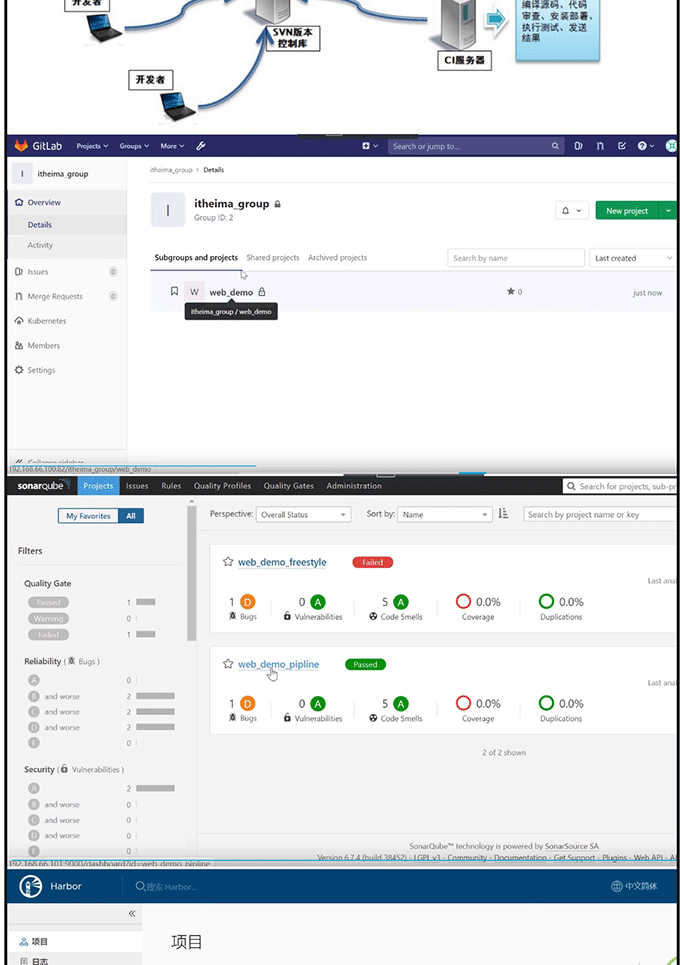Screen dimensions: 680x965
Task: Click the star icon on web_demo row
Action: click(x=511, y=291)
